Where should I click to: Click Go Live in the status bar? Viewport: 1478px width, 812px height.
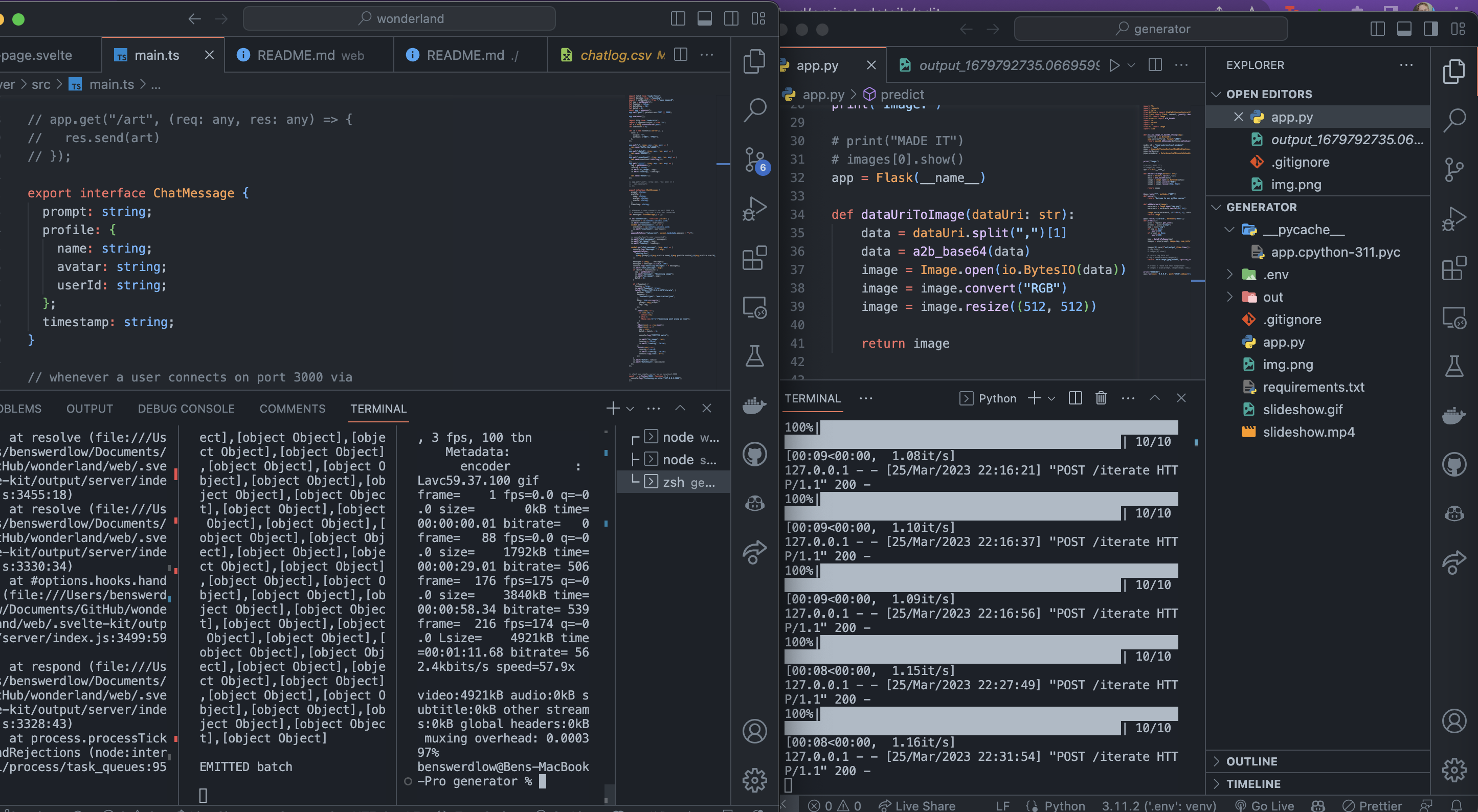(1272, 805)
